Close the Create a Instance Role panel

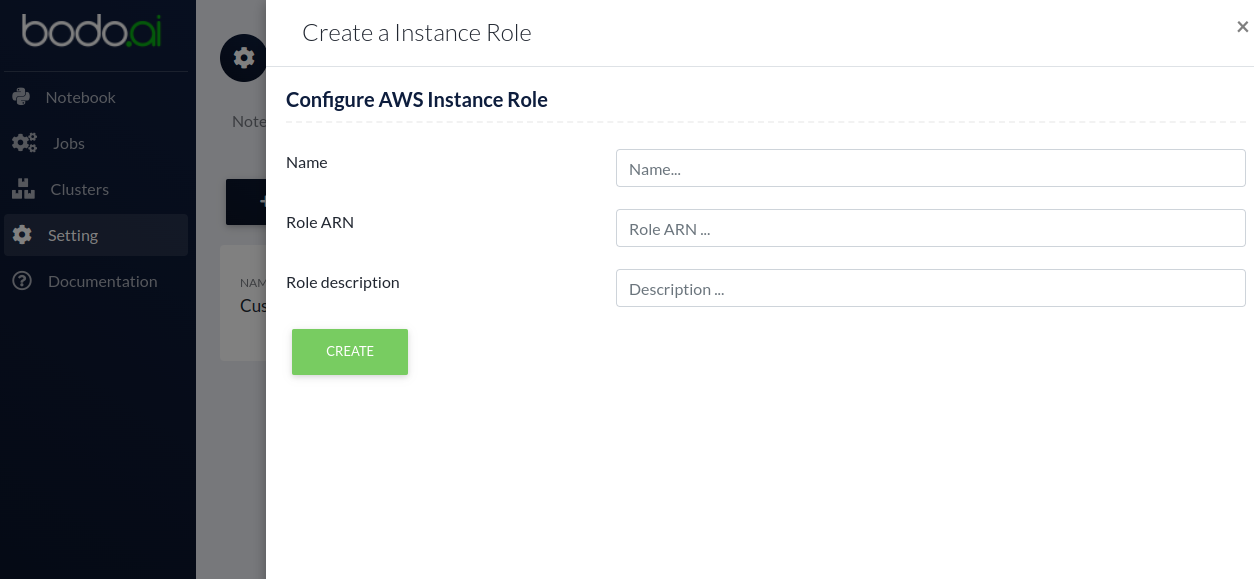click(x=1242, y=28)
